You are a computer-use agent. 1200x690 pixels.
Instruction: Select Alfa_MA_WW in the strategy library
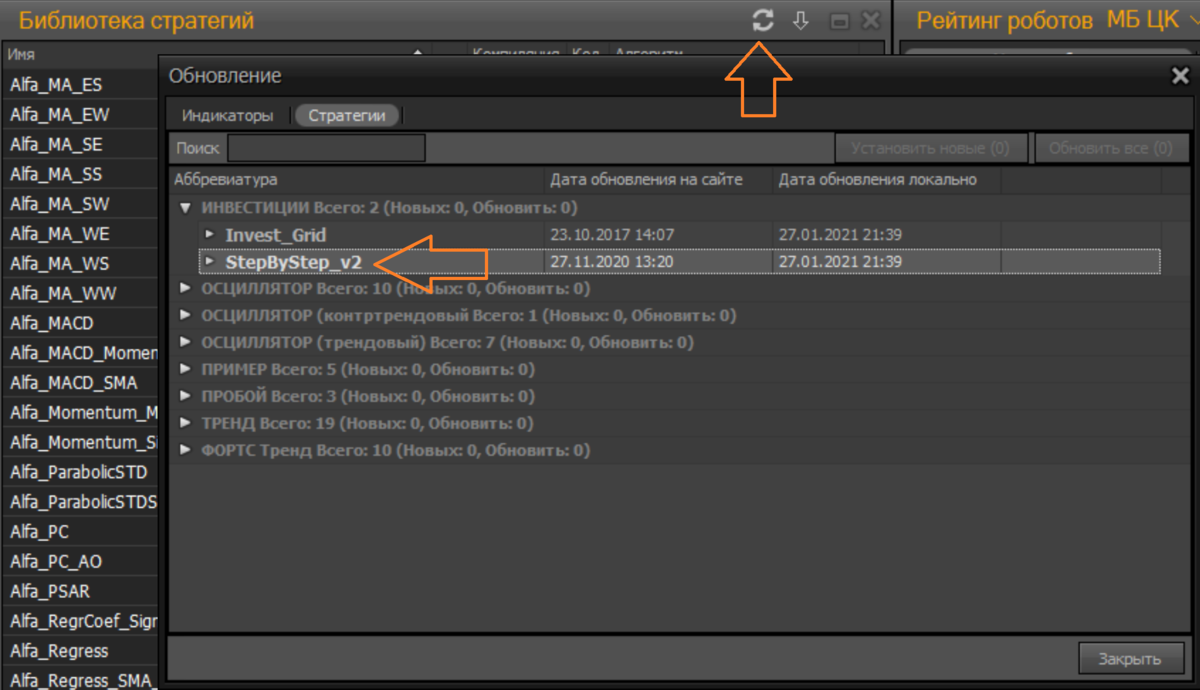click(61, 293)
